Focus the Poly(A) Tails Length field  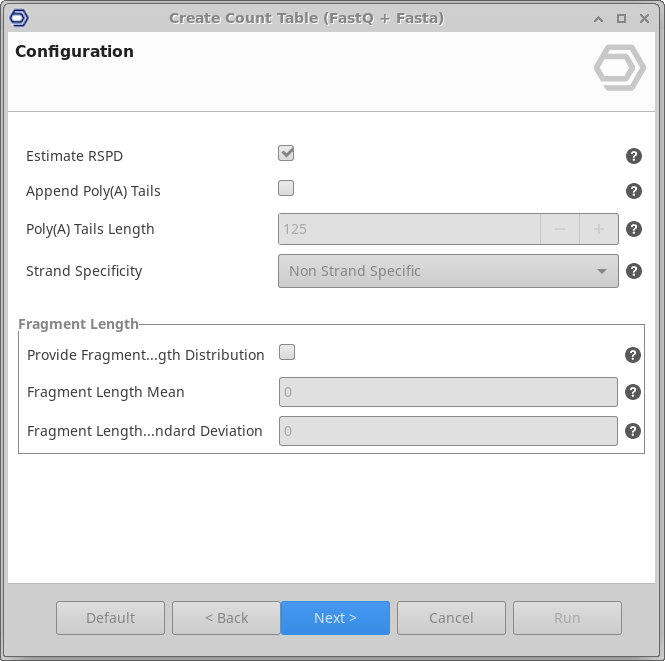pyautogui.click(x=409, y=229)
